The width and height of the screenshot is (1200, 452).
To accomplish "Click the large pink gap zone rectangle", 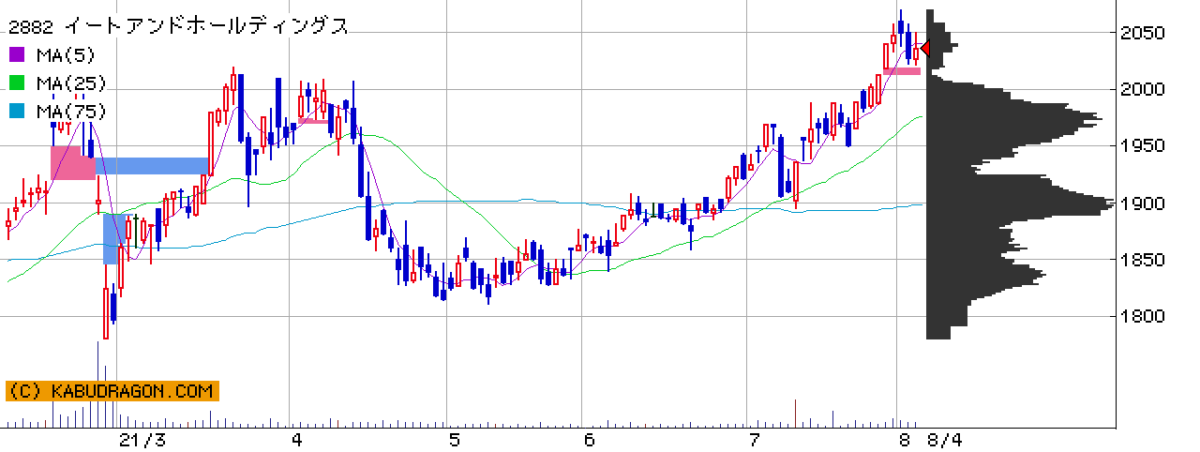I will click(x=72, y=162).
